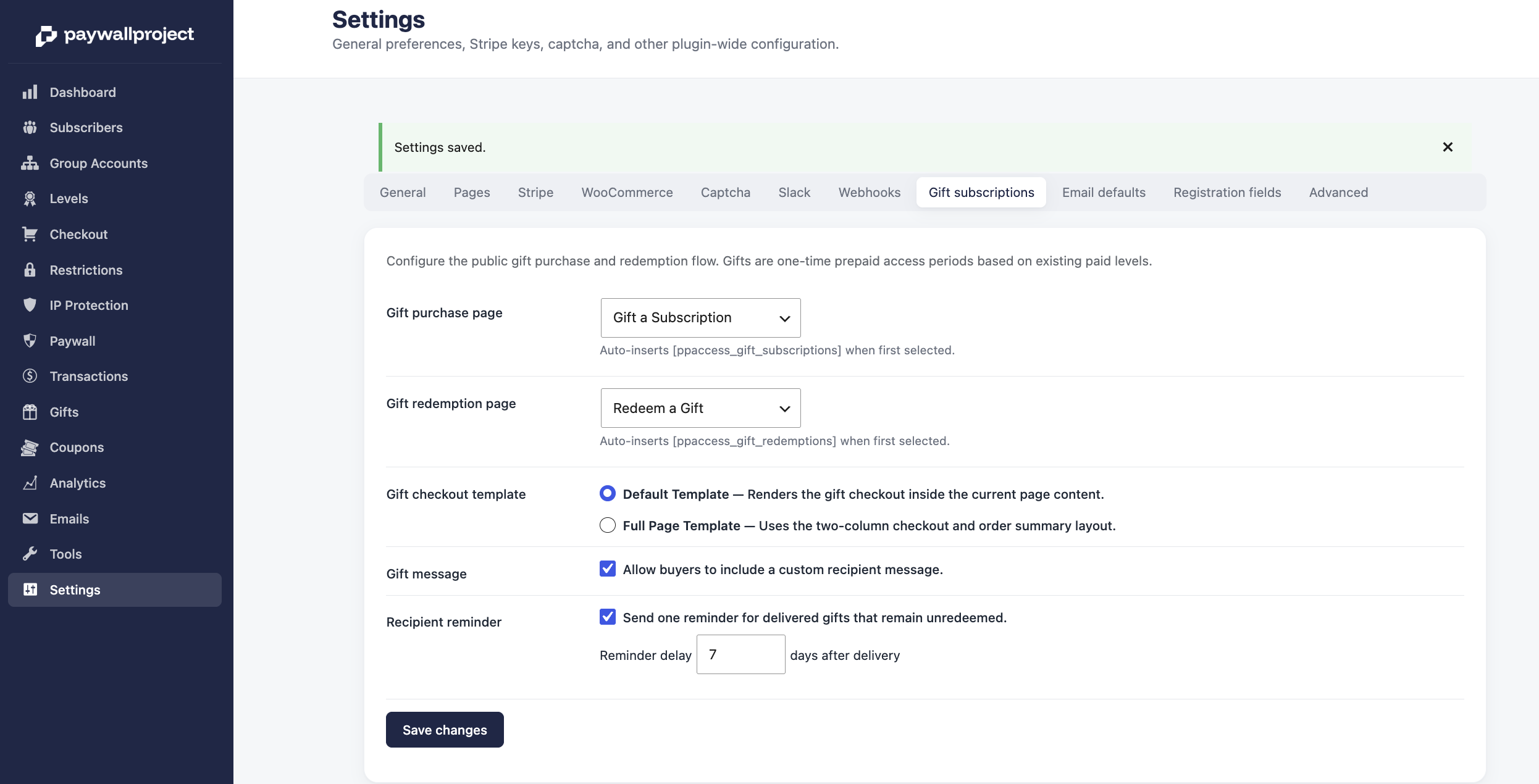
Task: Click the Save changes button
Action: (x=445, y=730)
